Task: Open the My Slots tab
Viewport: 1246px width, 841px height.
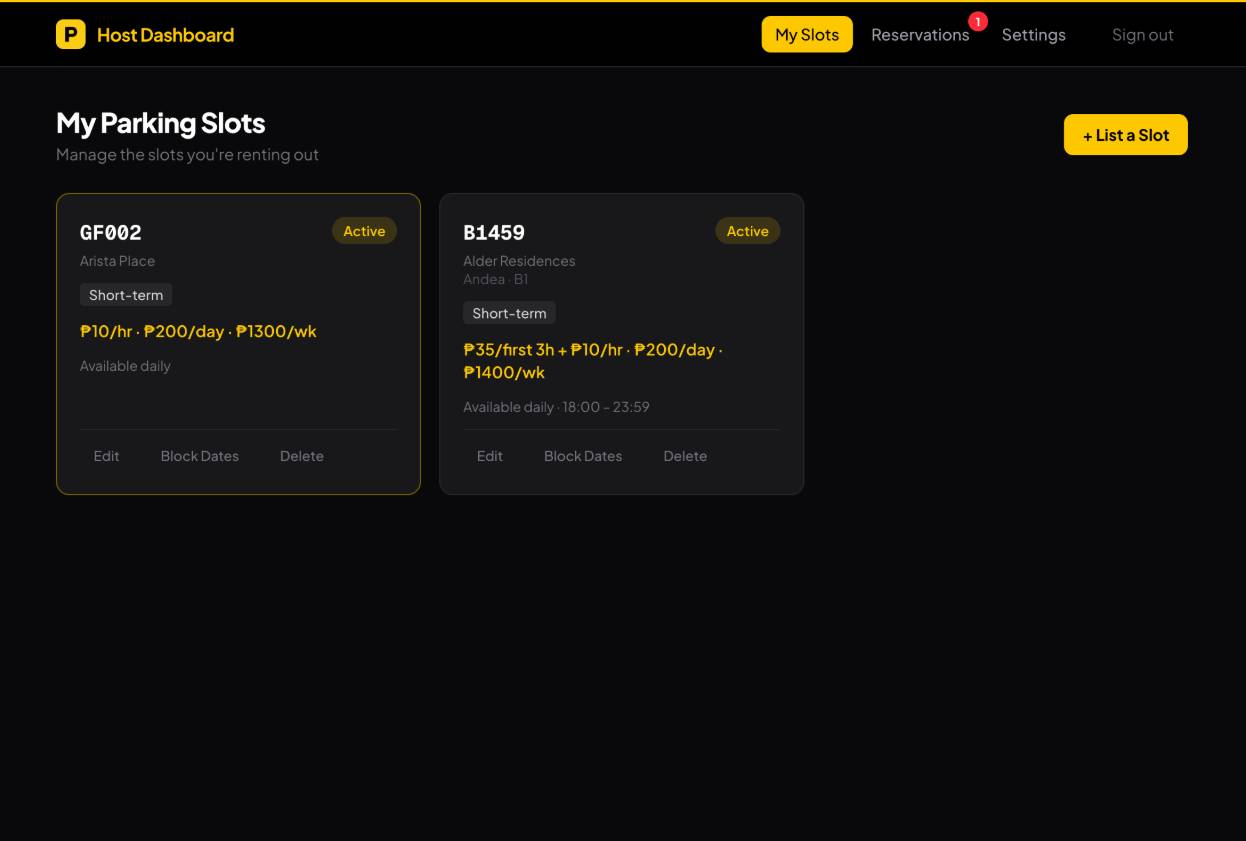Action: coord(807,35)
